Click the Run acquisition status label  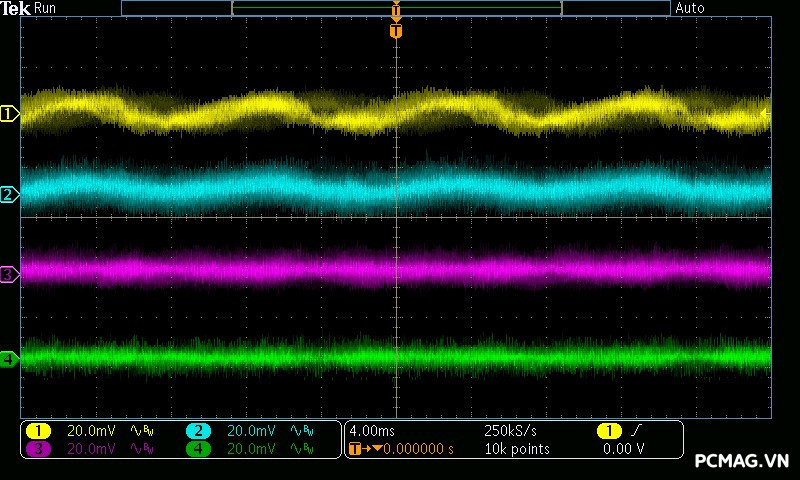tap(45, 8)
